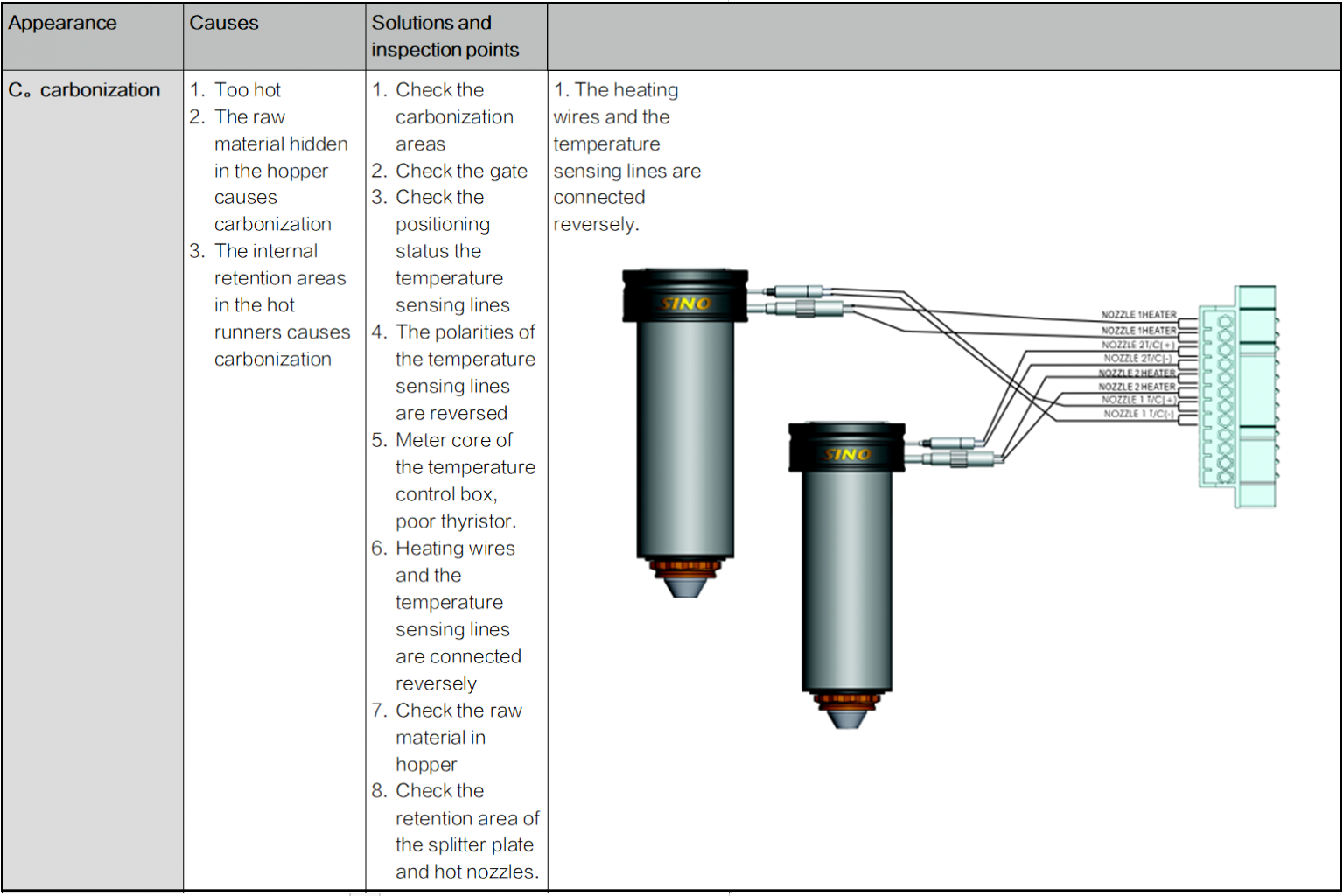Viewport: 1344px width, 896px height.
Task: Open the carbonization row label
Action: coord(84,88)
